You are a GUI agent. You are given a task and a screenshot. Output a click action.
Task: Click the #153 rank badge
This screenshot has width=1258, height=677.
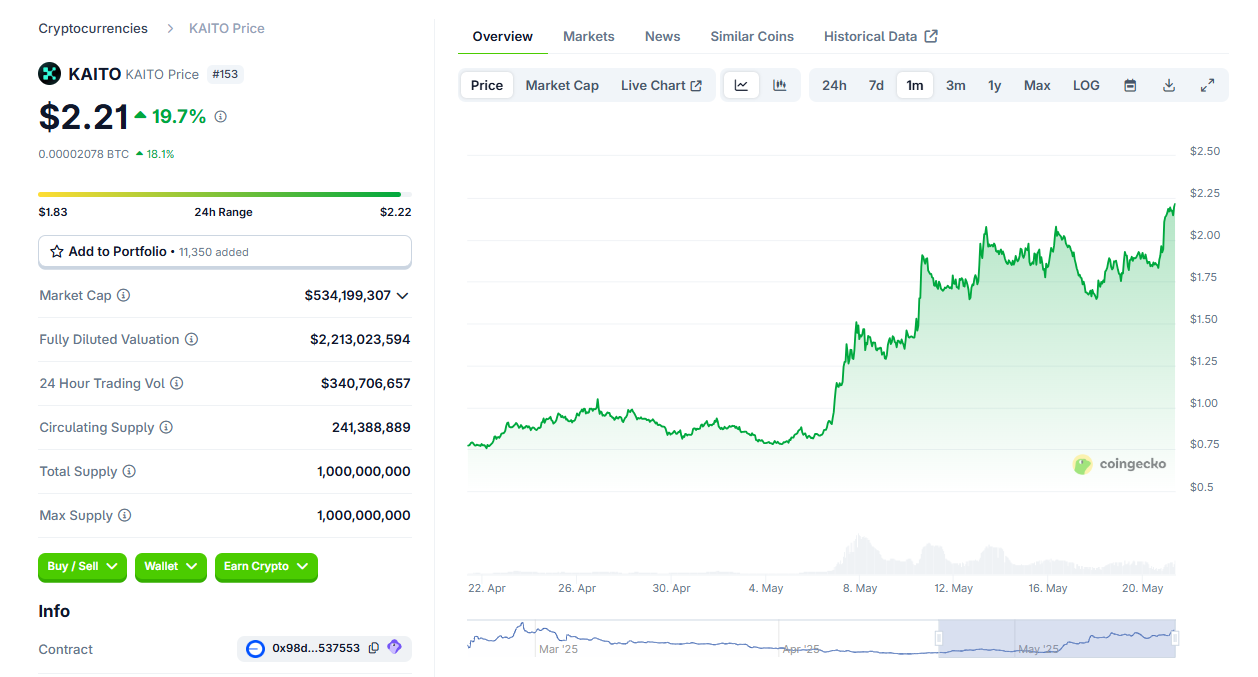[x=225, y=74]
